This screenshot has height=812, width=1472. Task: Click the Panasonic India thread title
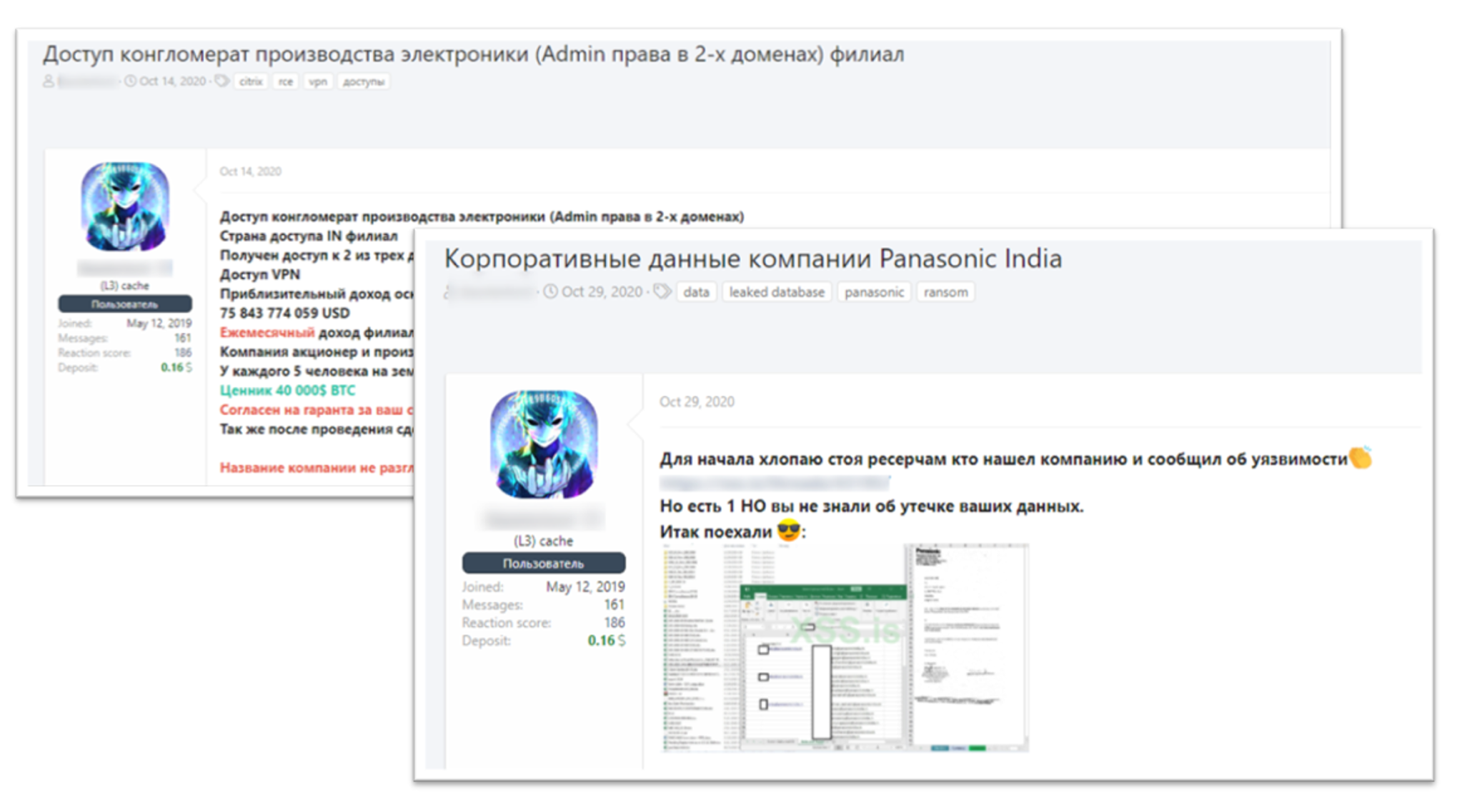coord(753,259)
